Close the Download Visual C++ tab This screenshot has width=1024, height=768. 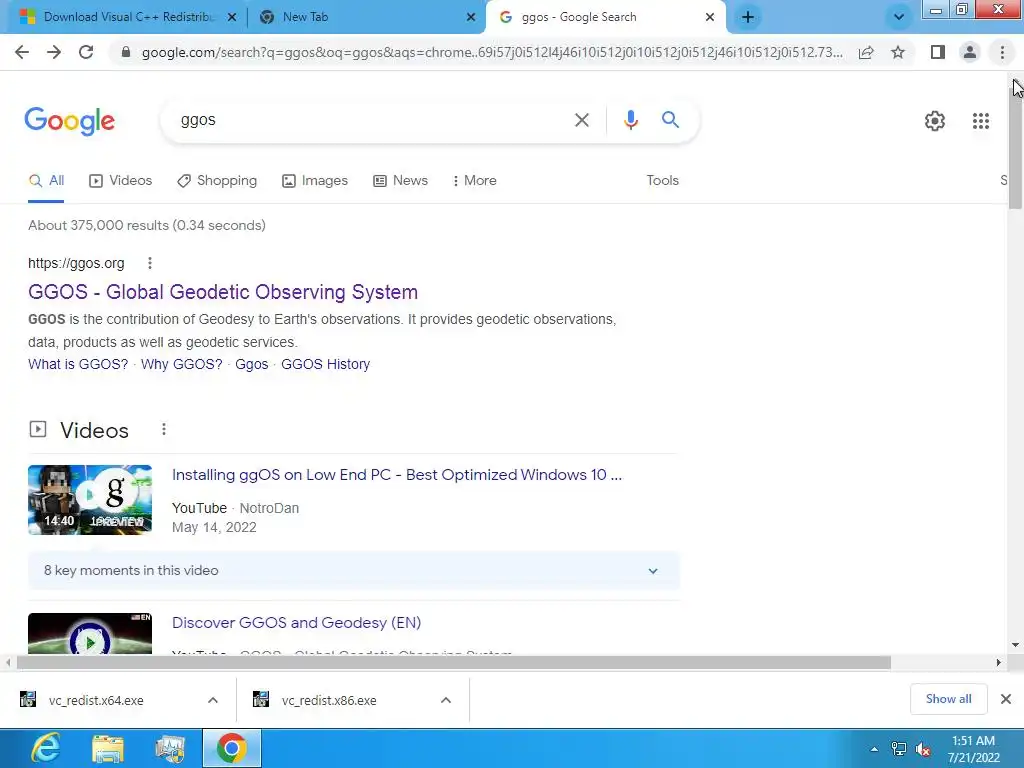[232, 17]
